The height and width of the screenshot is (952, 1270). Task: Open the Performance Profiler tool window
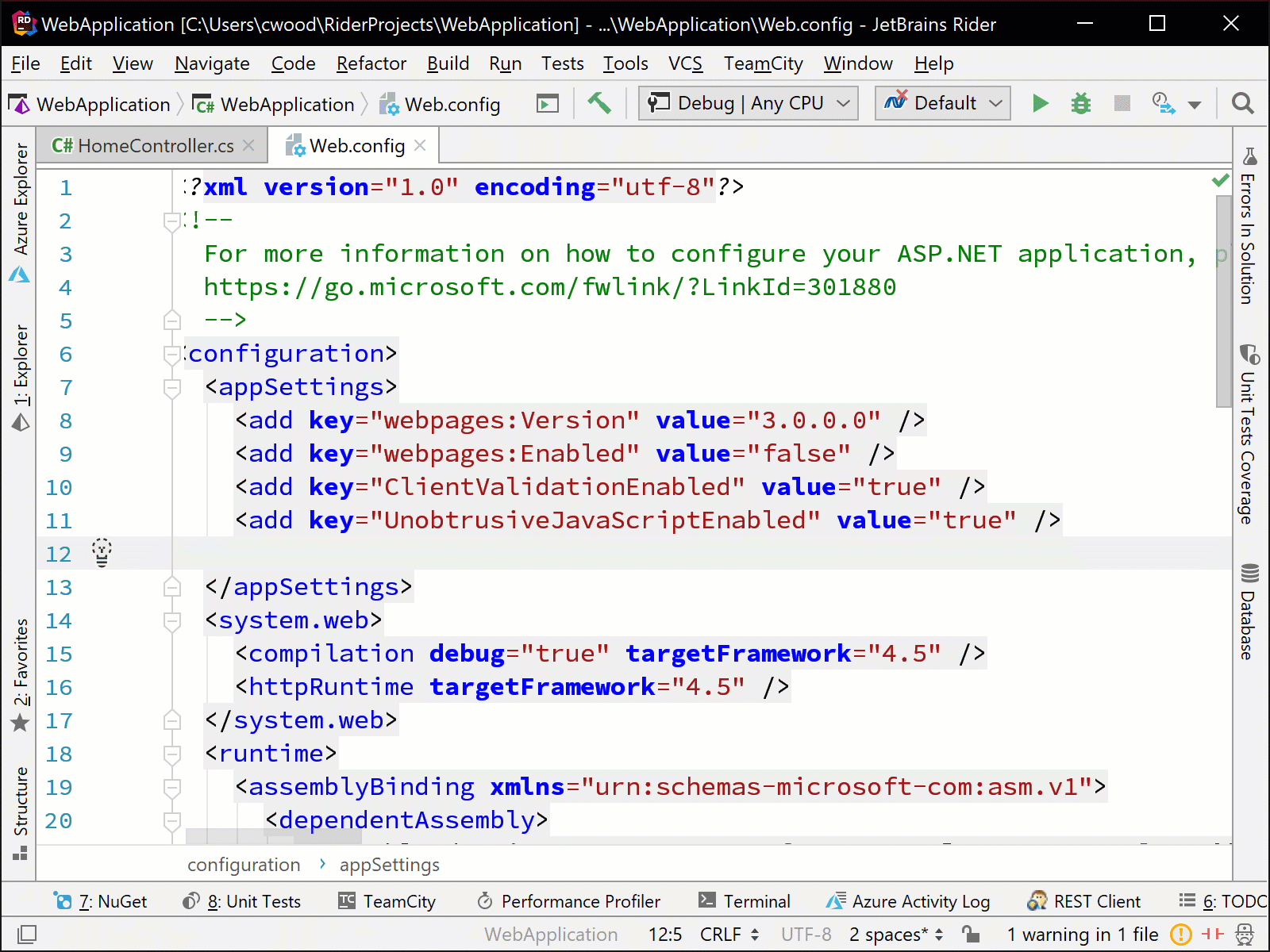tap(568, 901)
